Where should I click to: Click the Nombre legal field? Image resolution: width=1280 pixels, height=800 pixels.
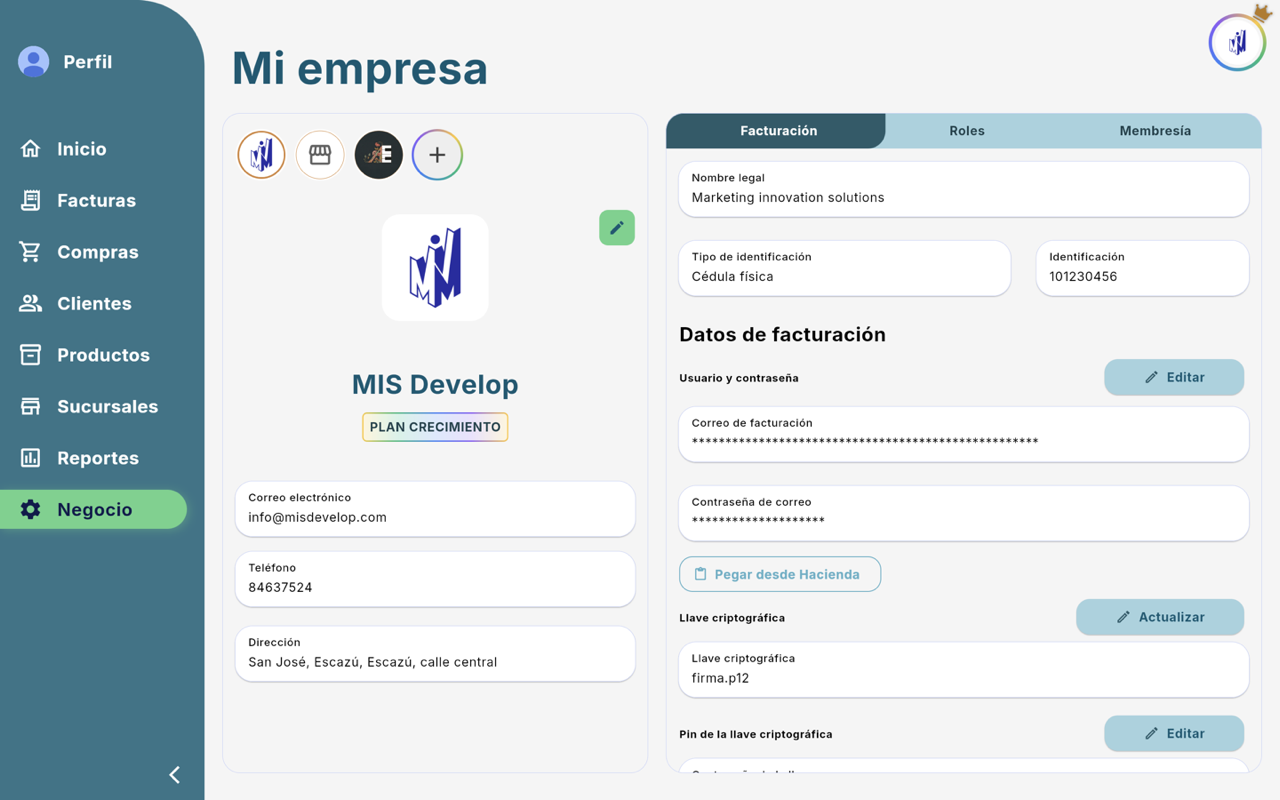click(964, 188)
